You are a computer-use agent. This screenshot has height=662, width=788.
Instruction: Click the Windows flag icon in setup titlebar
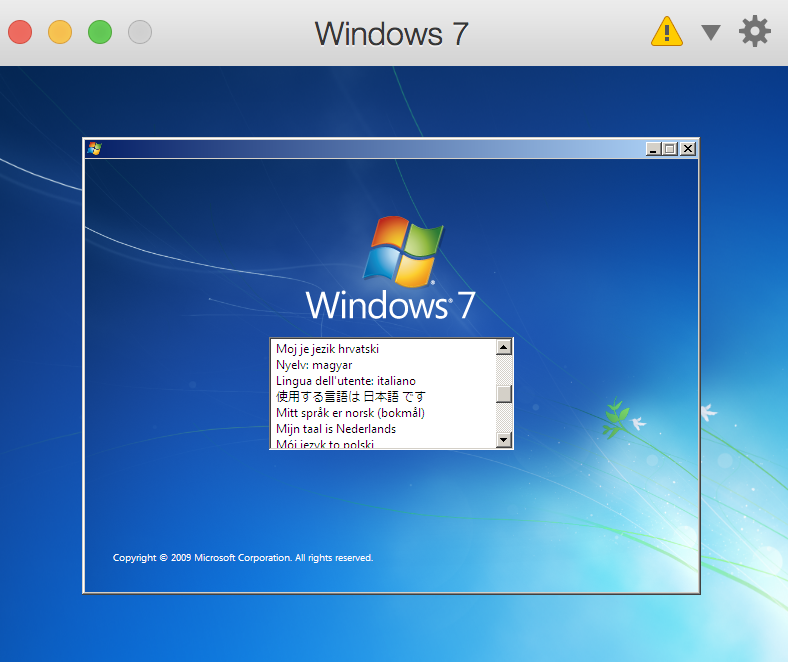[94, 148]
